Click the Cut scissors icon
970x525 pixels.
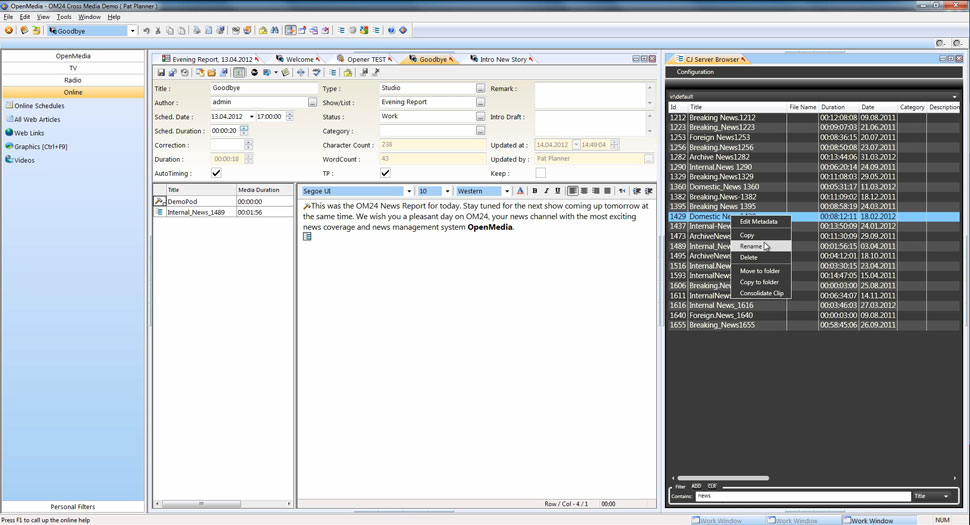pyautogui.click(x=158, y=31)
